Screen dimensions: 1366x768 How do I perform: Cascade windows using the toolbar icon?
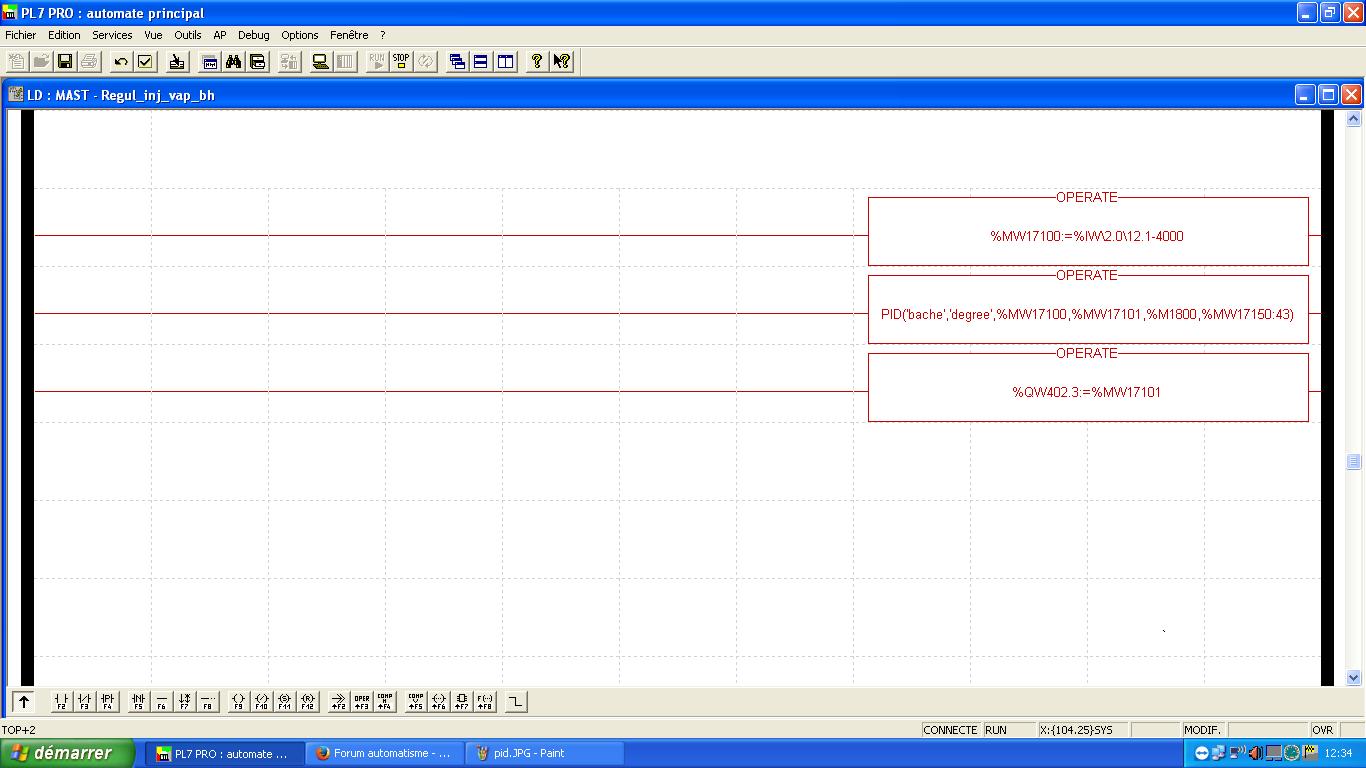pos(457,62)
